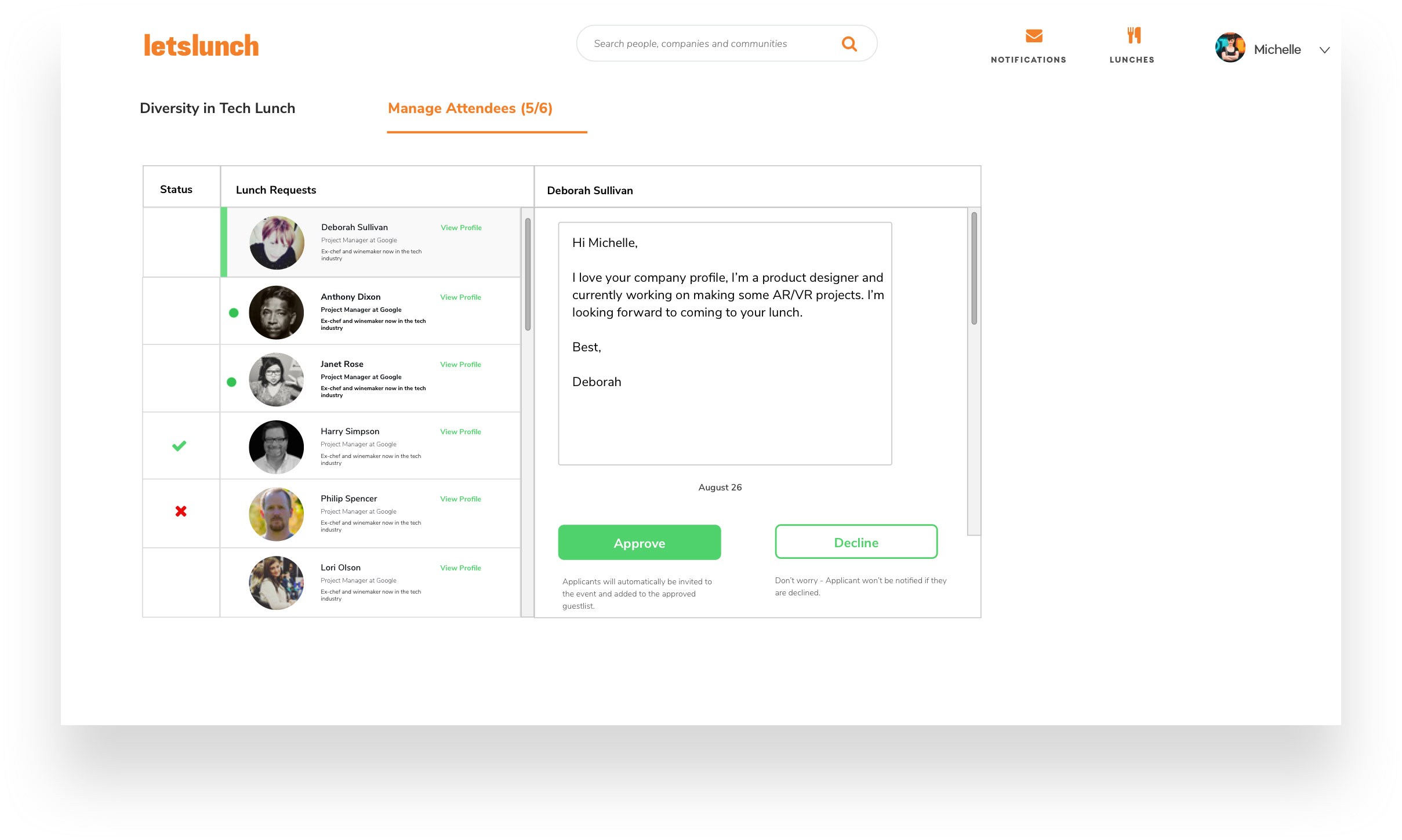Click the red X status for Philip Spencer
Image resolution: width=1402 pixels, height=840 pixels.
click(181, 511)
